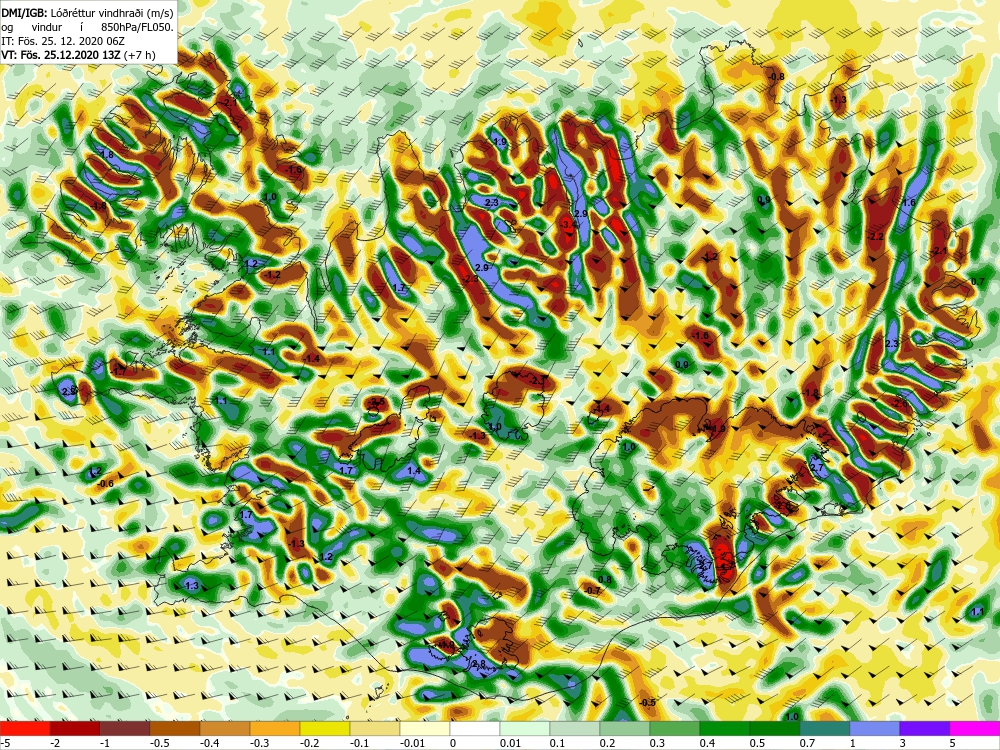
Task: Click the '0.1' legend scale label
Action: (x=557, y=743)
